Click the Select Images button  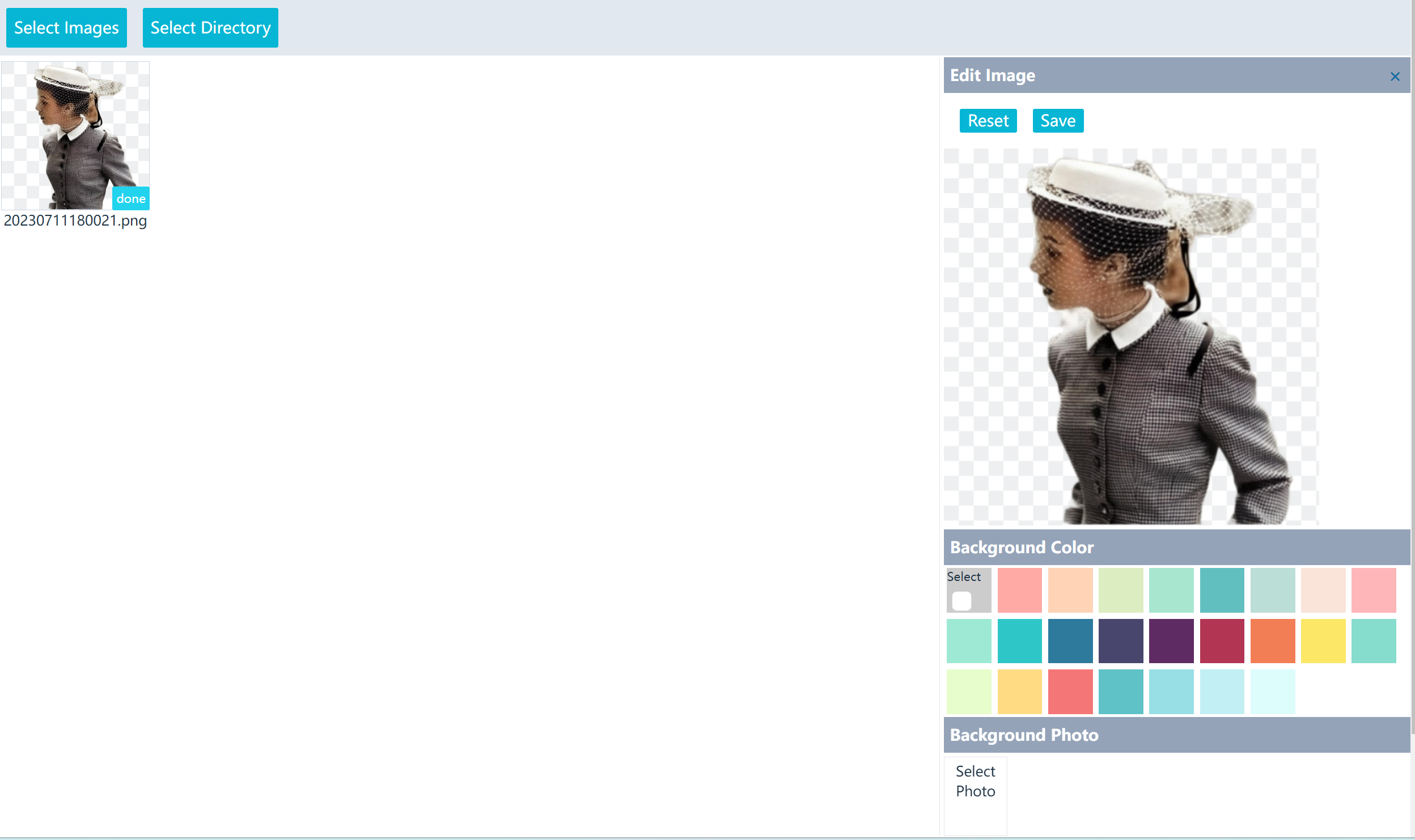[x=66, y=28]
